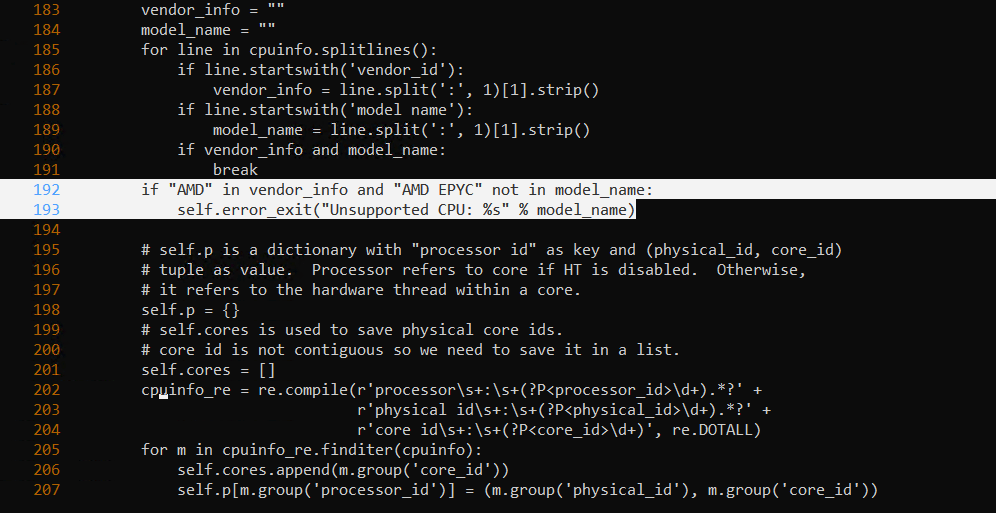Click line number 193 in the gutter
Screen dimensions: 996x513
click(46, 210)
